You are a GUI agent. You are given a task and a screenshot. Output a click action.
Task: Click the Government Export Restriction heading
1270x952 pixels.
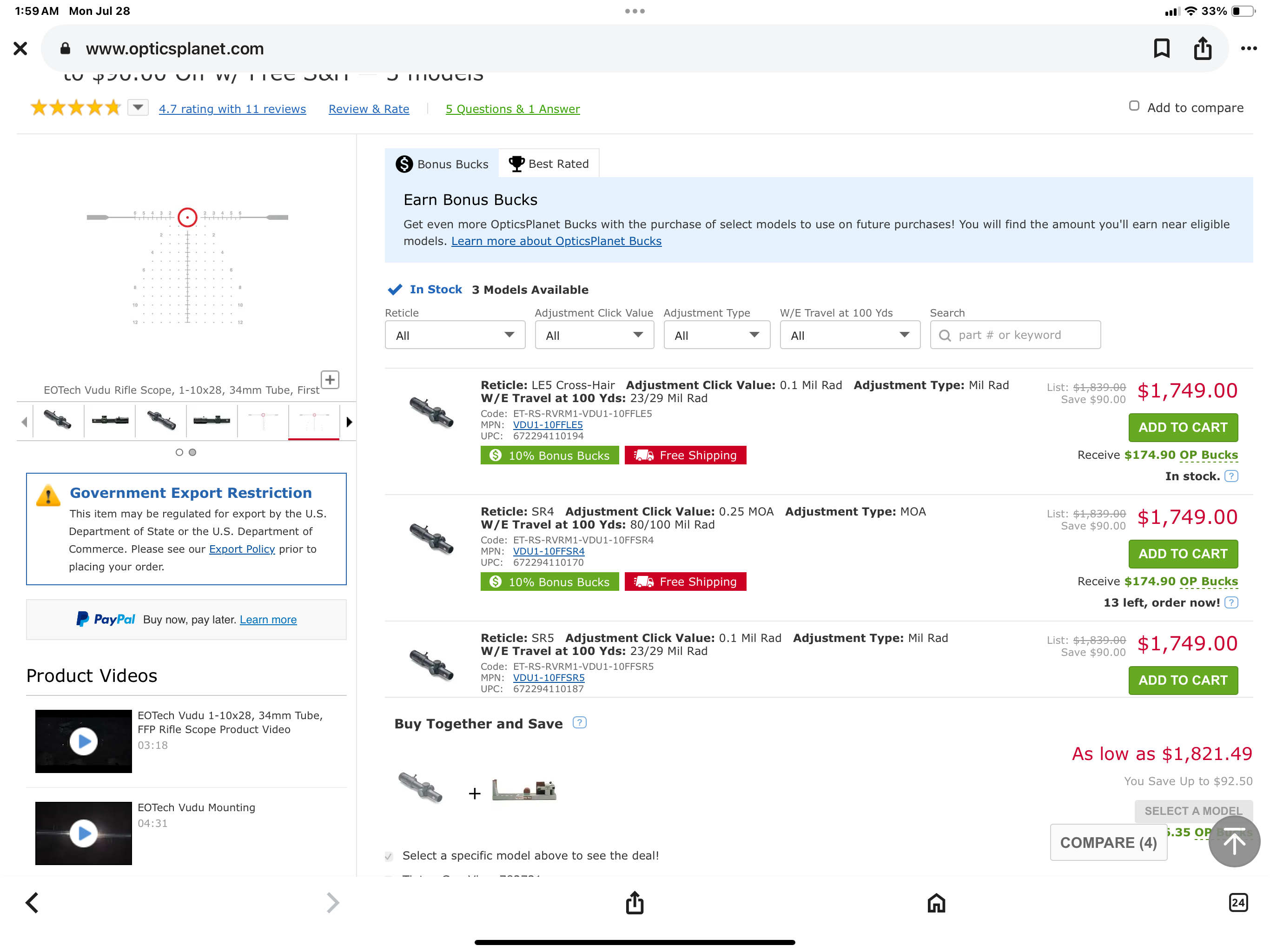click(x=191, y=493)
